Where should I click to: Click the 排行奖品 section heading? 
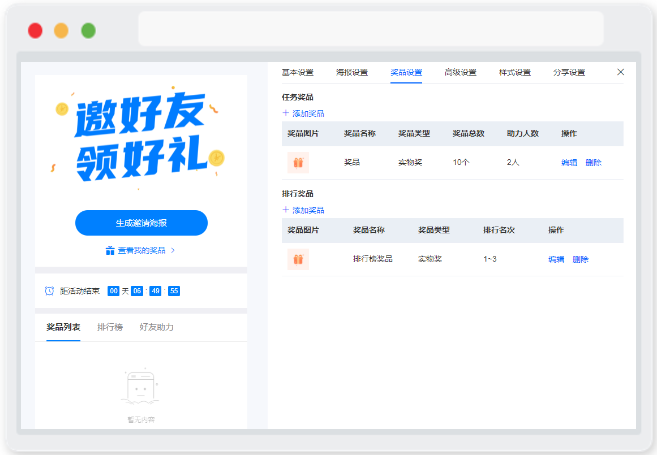point(297,194)
